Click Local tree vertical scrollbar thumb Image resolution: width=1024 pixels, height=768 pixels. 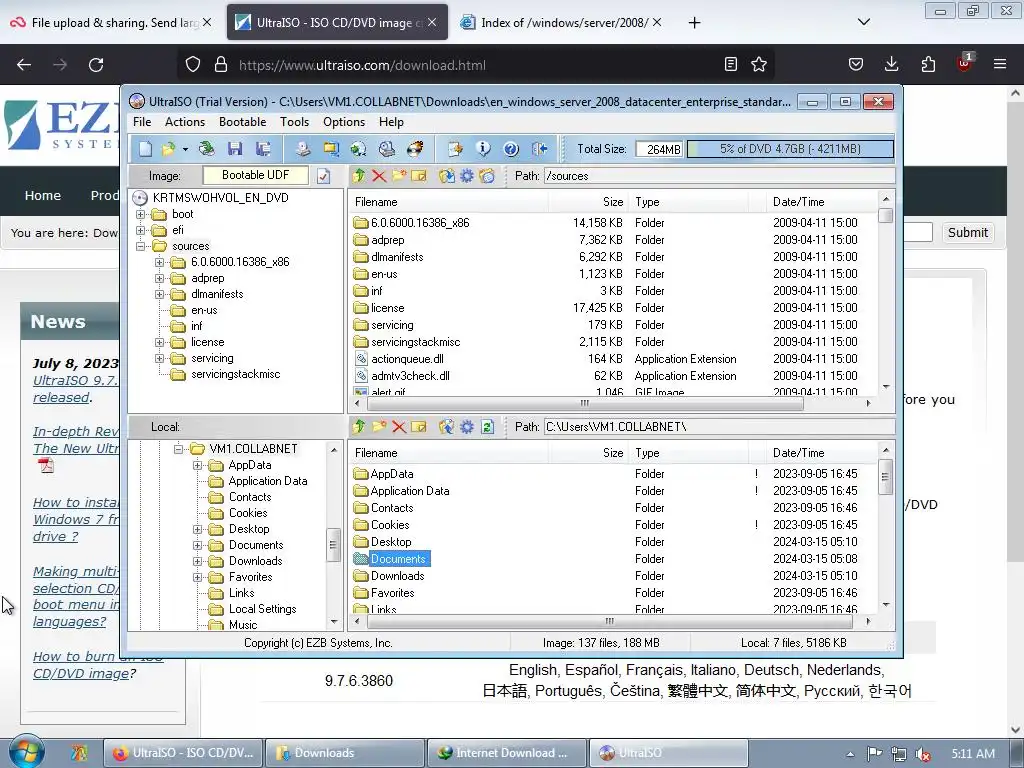point(333,545)
